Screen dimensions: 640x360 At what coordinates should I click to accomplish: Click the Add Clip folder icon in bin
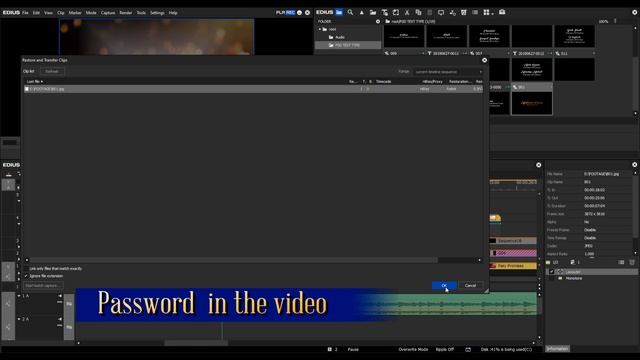373,13
